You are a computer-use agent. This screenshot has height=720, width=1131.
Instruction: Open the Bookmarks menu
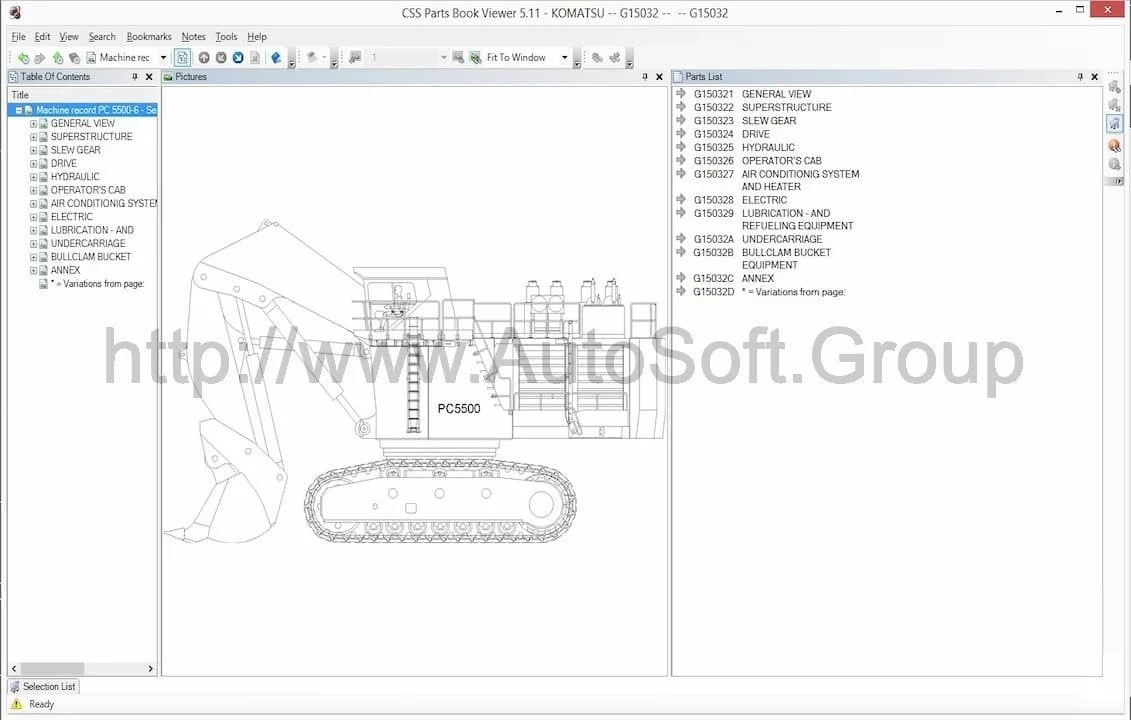(148, 36)
